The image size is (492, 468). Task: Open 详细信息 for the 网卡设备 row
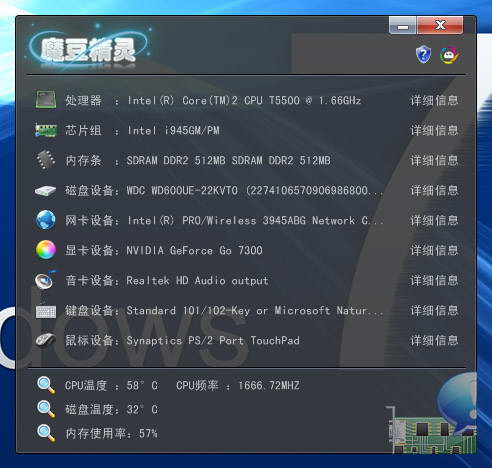(x=434, y=220)
